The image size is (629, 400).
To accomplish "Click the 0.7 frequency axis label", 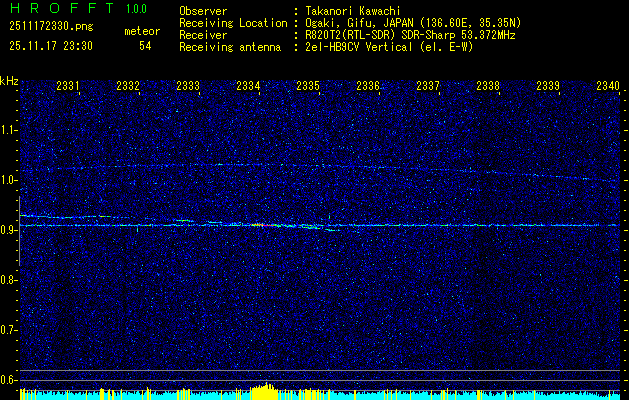I will pyautogui.click(x=9, y=329).
